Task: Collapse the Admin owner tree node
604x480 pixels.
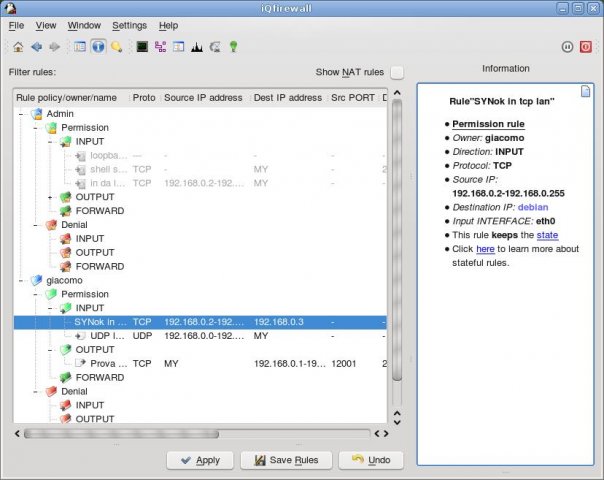Action: coord(22,114)
